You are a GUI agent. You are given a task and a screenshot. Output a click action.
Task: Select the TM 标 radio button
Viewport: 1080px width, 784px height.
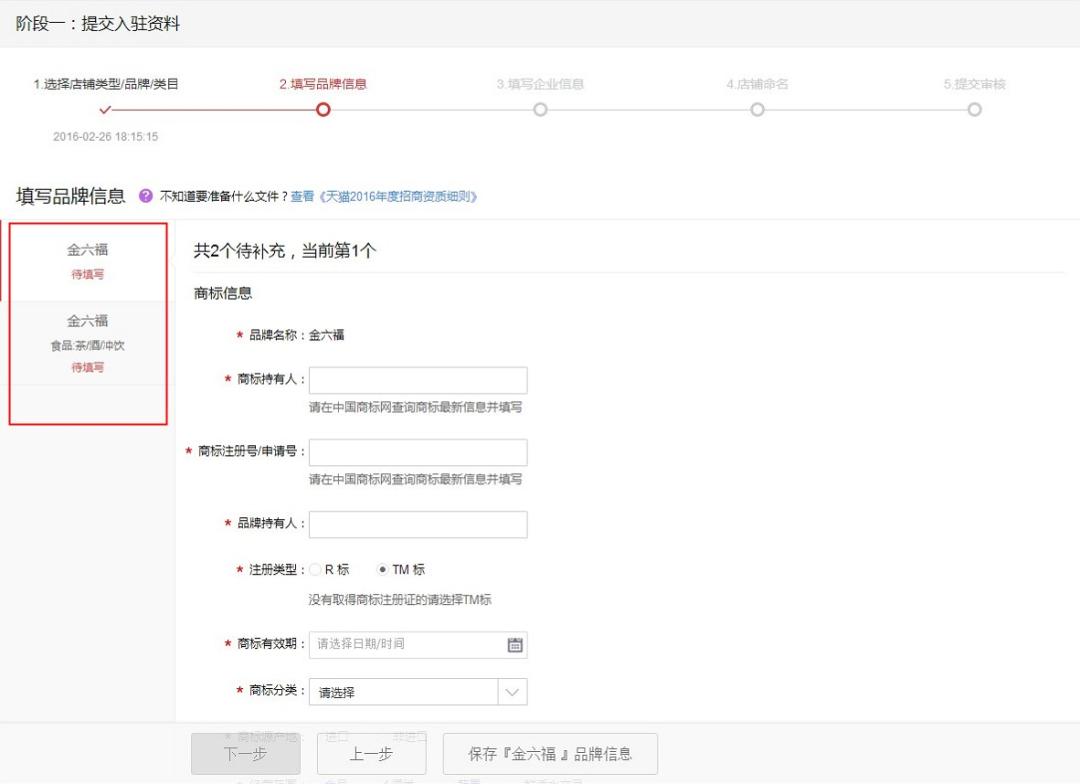coord(384,569)
